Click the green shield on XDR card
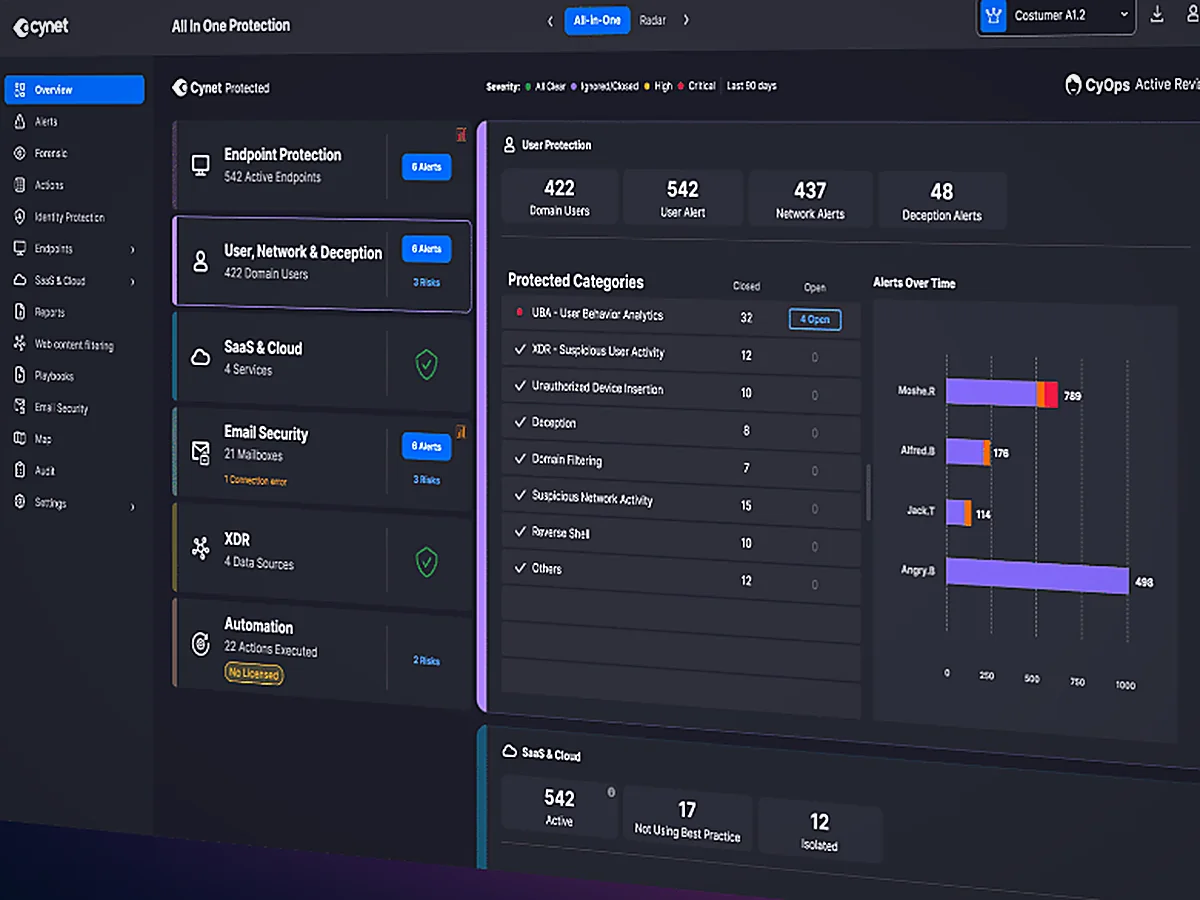The image size is (1200, 900). (x=427, y=561)
